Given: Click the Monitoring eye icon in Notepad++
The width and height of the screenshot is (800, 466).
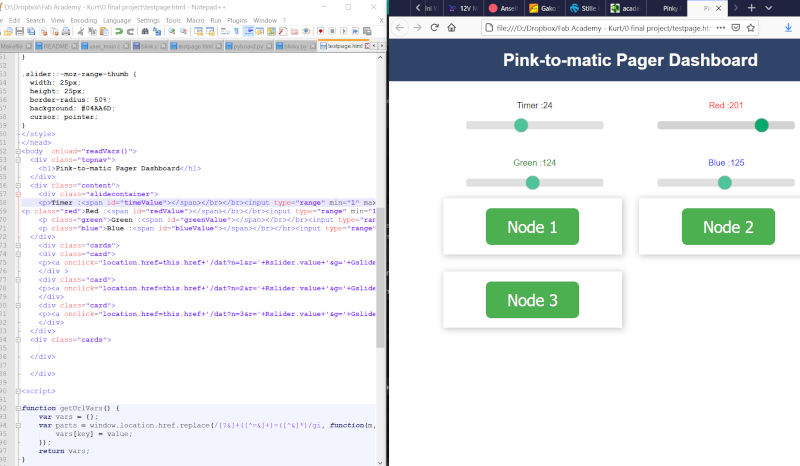Looking at the screenshot, I should (306, 31).
